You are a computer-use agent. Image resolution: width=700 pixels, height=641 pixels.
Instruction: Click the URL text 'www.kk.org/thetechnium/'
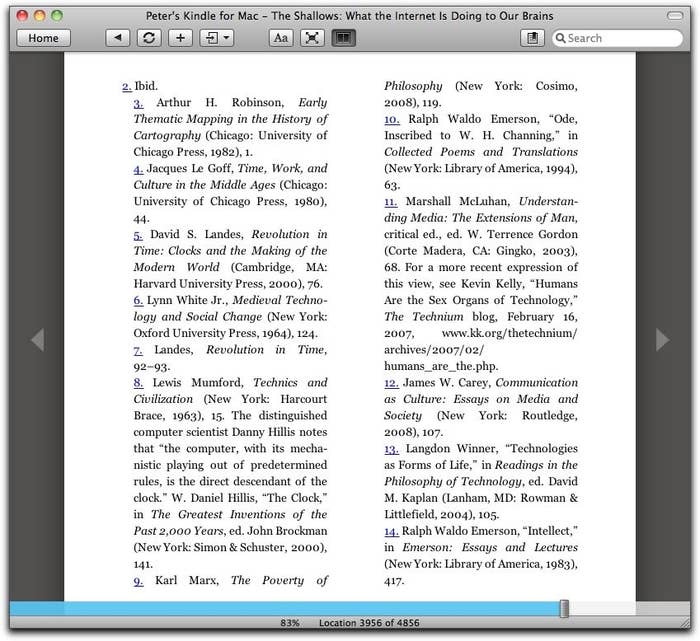(509, 333)
